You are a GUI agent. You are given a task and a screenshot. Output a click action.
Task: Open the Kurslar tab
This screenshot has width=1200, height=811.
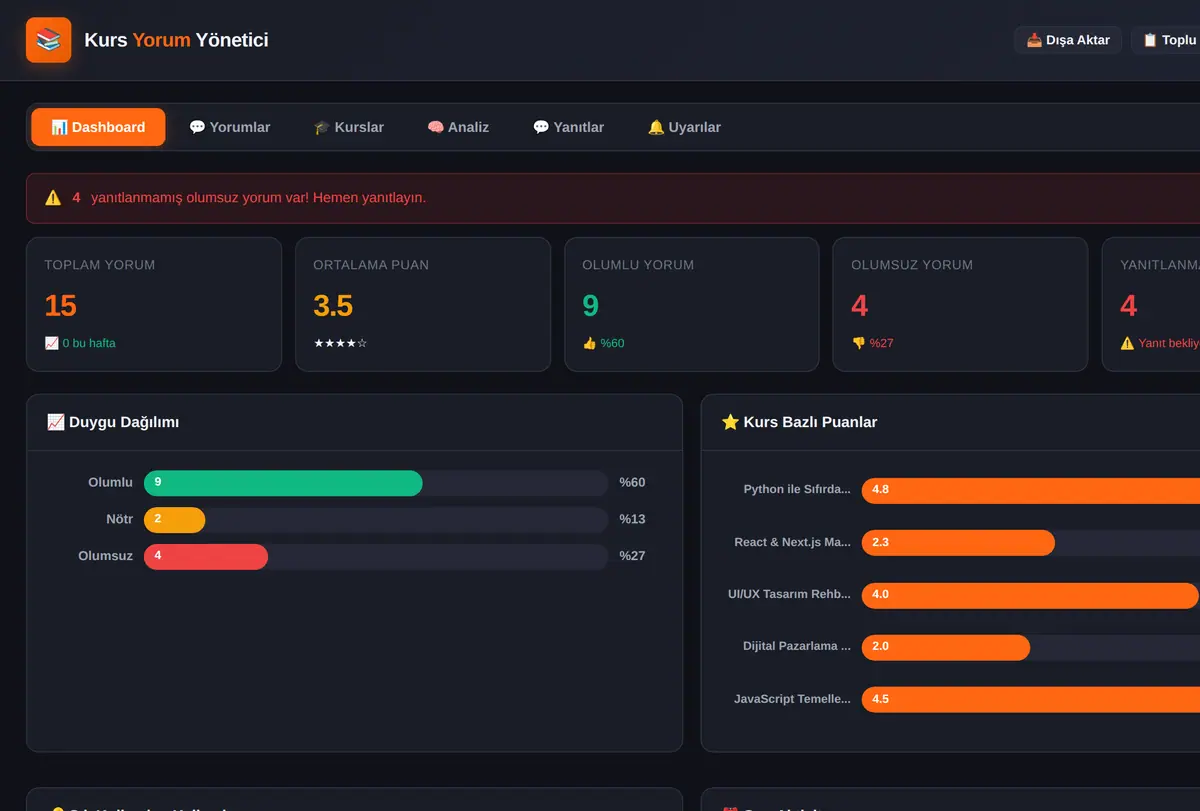click(x=349, y=127)
